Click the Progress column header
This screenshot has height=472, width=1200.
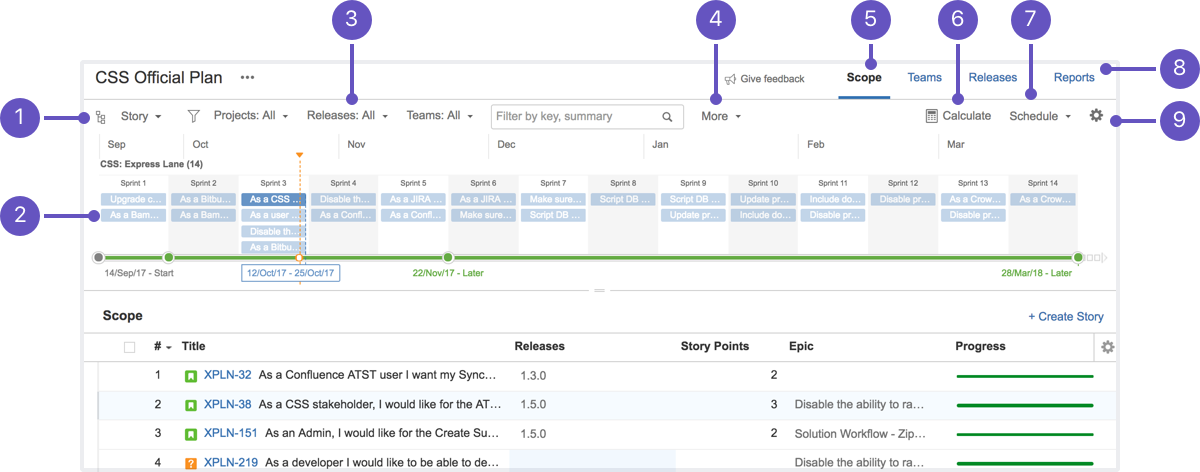click(x=980, y=346)
